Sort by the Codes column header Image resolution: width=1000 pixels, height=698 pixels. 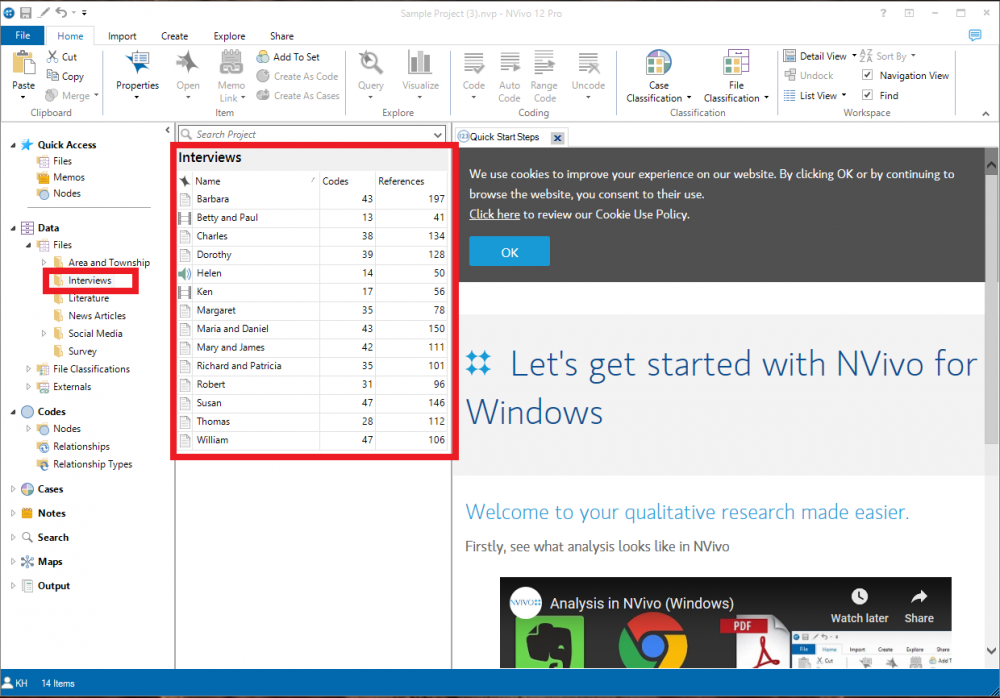[x=346, y=181]
